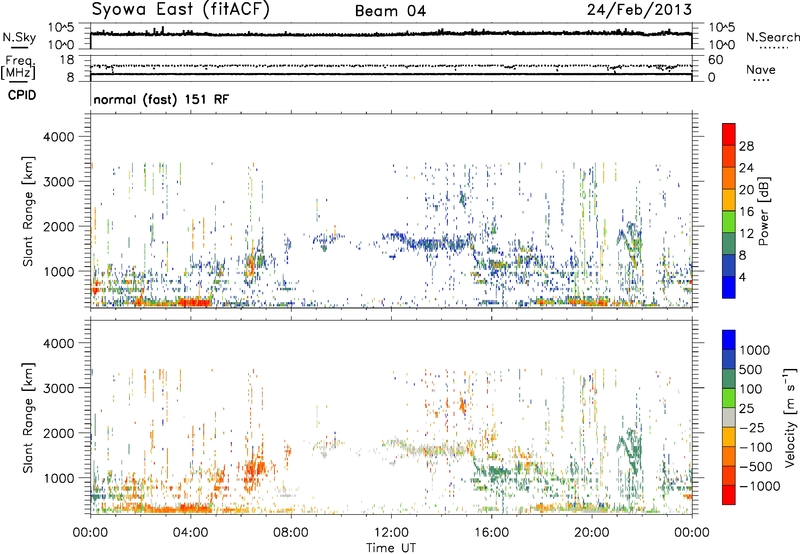Click the gray band of the Velocity color bar

tap(729, 417)
